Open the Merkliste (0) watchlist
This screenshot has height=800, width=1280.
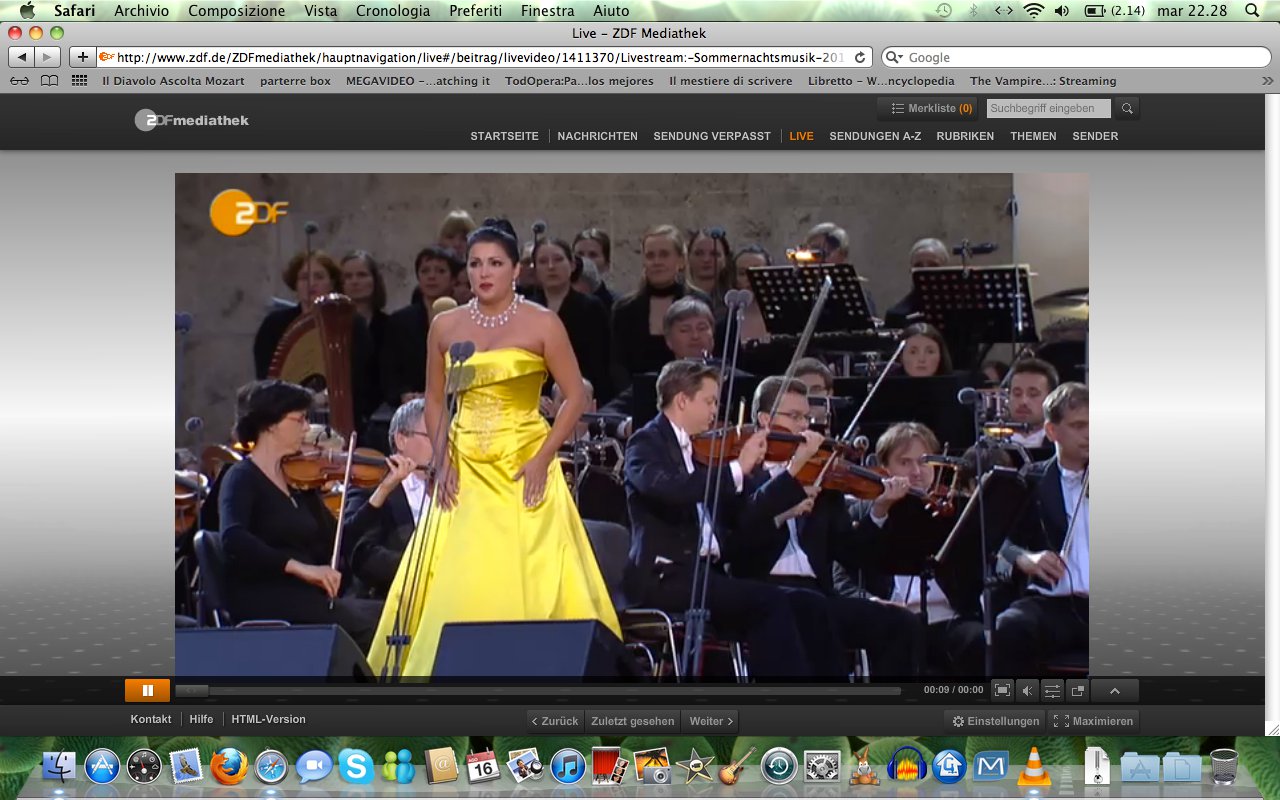coord(930,108)
